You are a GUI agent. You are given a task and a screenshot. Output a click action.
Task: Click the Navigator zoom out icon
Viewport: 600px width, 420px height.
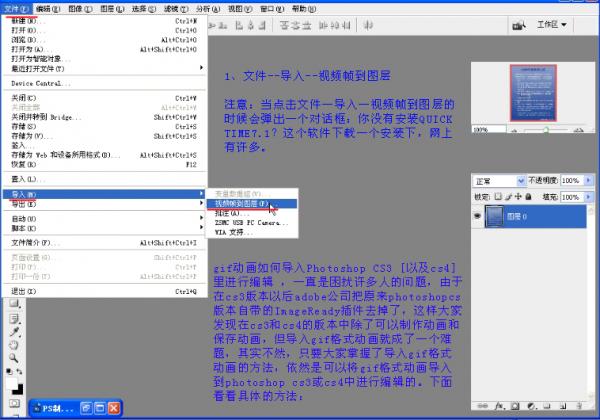[x=514, y=130]
